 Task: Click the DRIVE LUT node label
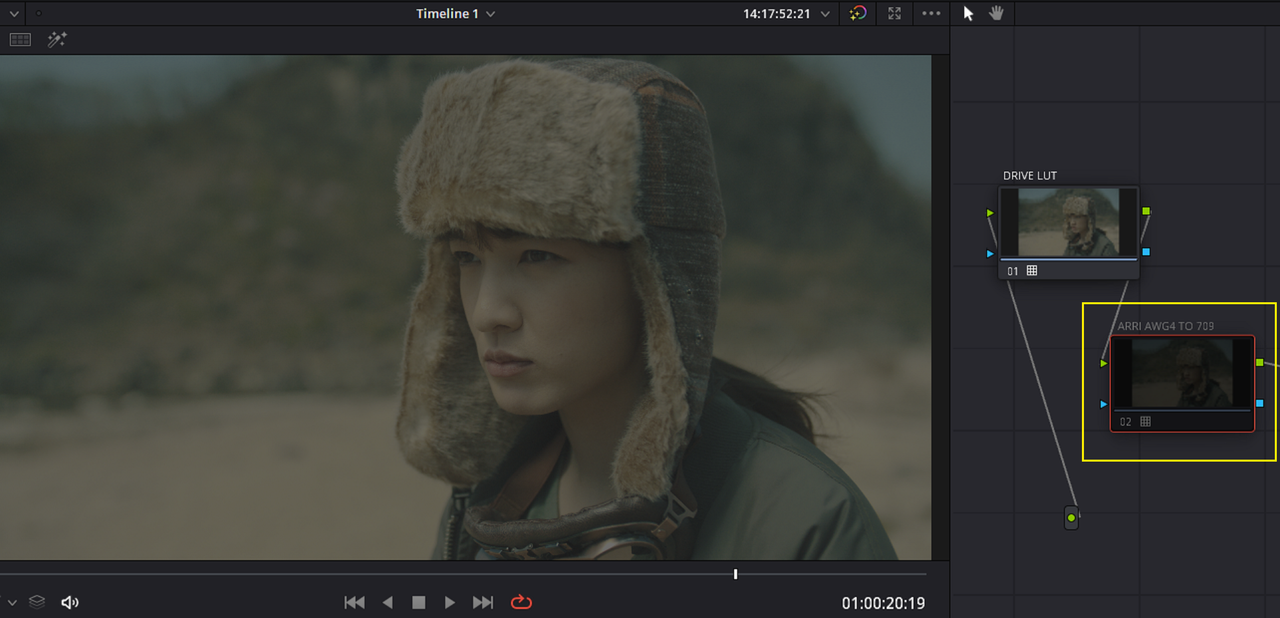1030,176
